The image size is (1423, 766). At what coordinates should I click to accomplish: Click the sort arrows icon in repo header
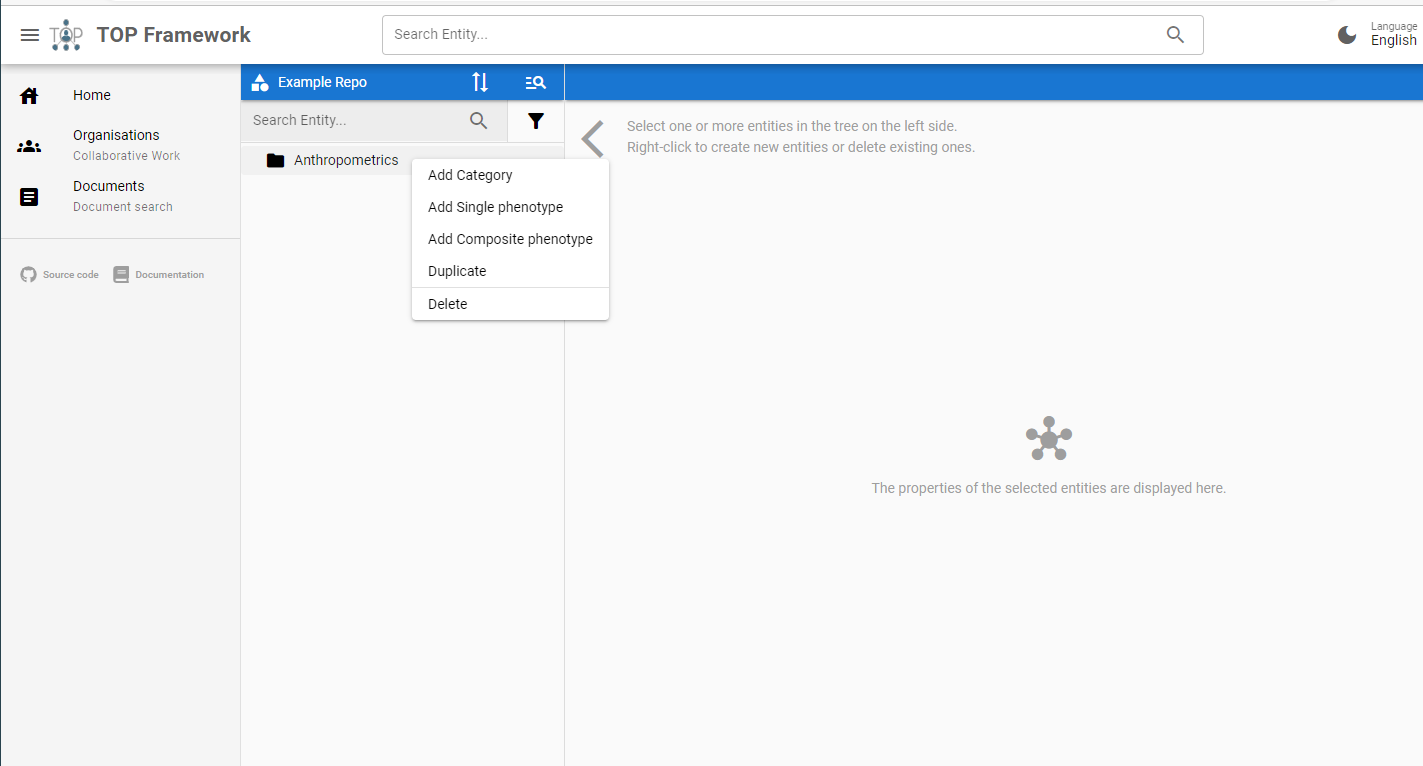(x=480, y=82)
